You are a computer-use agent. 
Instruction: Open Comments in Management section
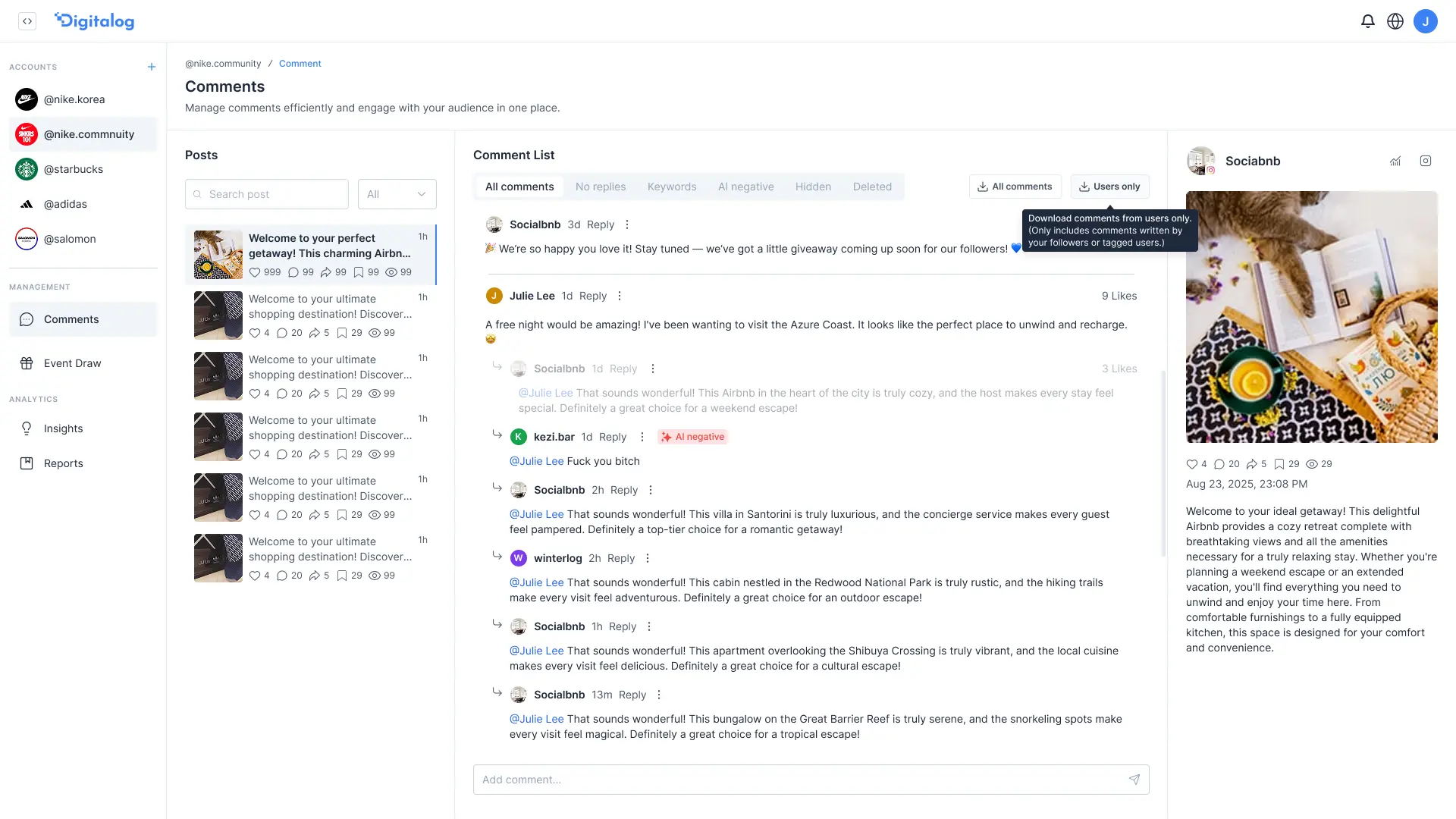tap(83, 319)
